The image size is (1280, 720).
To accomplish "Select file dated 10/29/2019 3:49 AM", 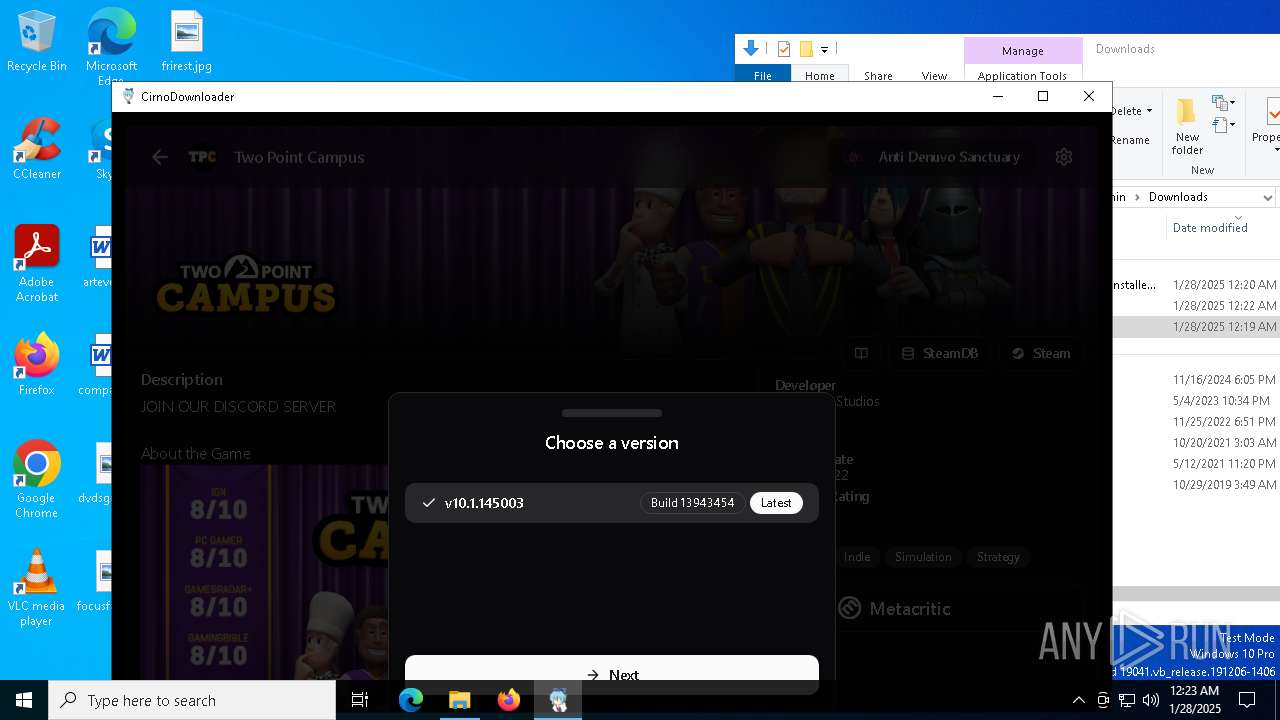I will coord(1196,485).
